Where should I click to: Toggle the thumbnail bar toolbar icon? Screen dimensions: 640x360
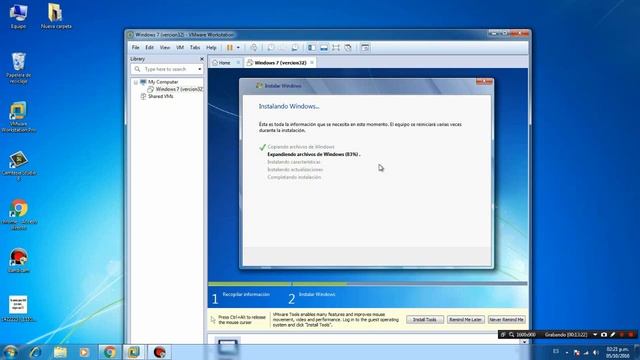click(x=324, y=48)
